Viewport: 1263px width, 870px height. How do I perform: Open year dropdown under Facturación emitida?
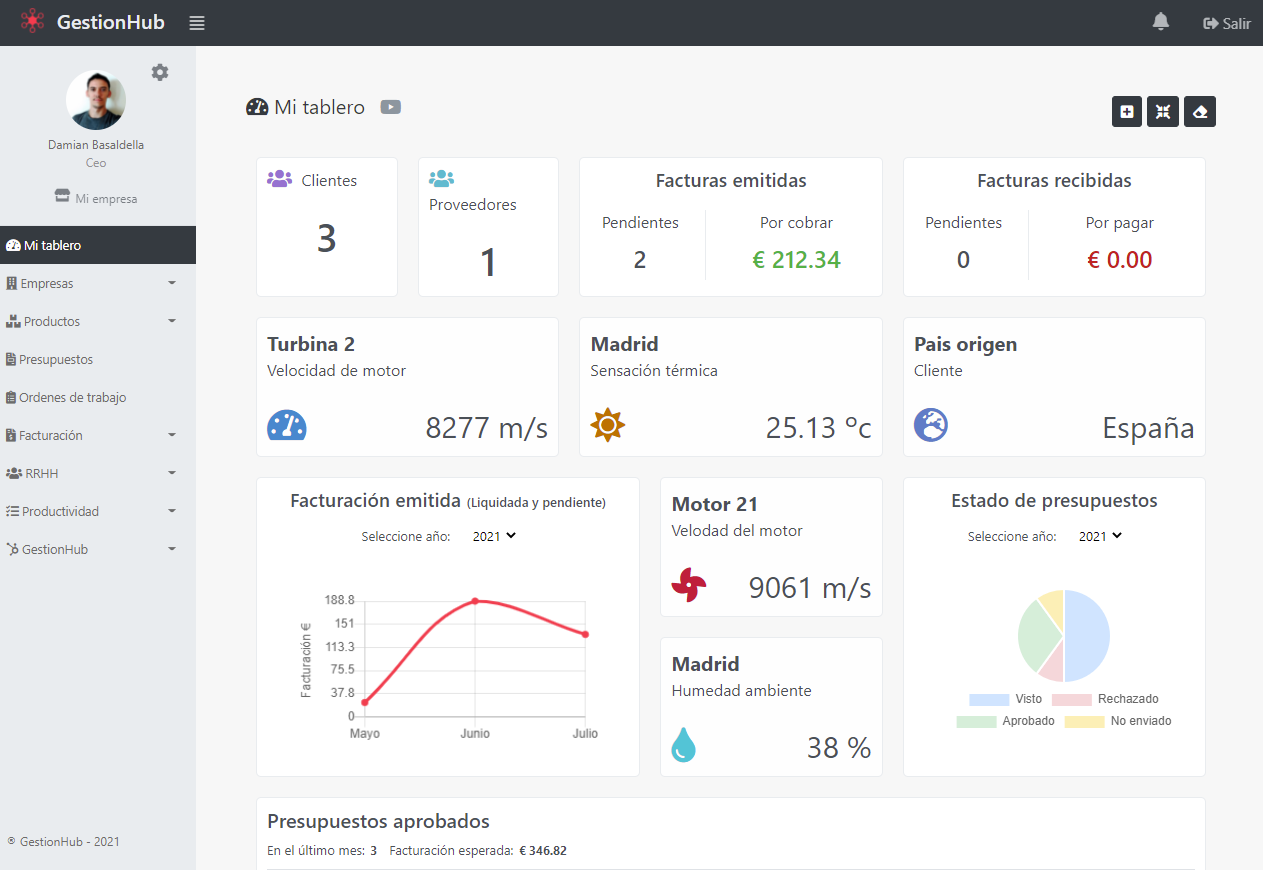(x=494, y=536)
